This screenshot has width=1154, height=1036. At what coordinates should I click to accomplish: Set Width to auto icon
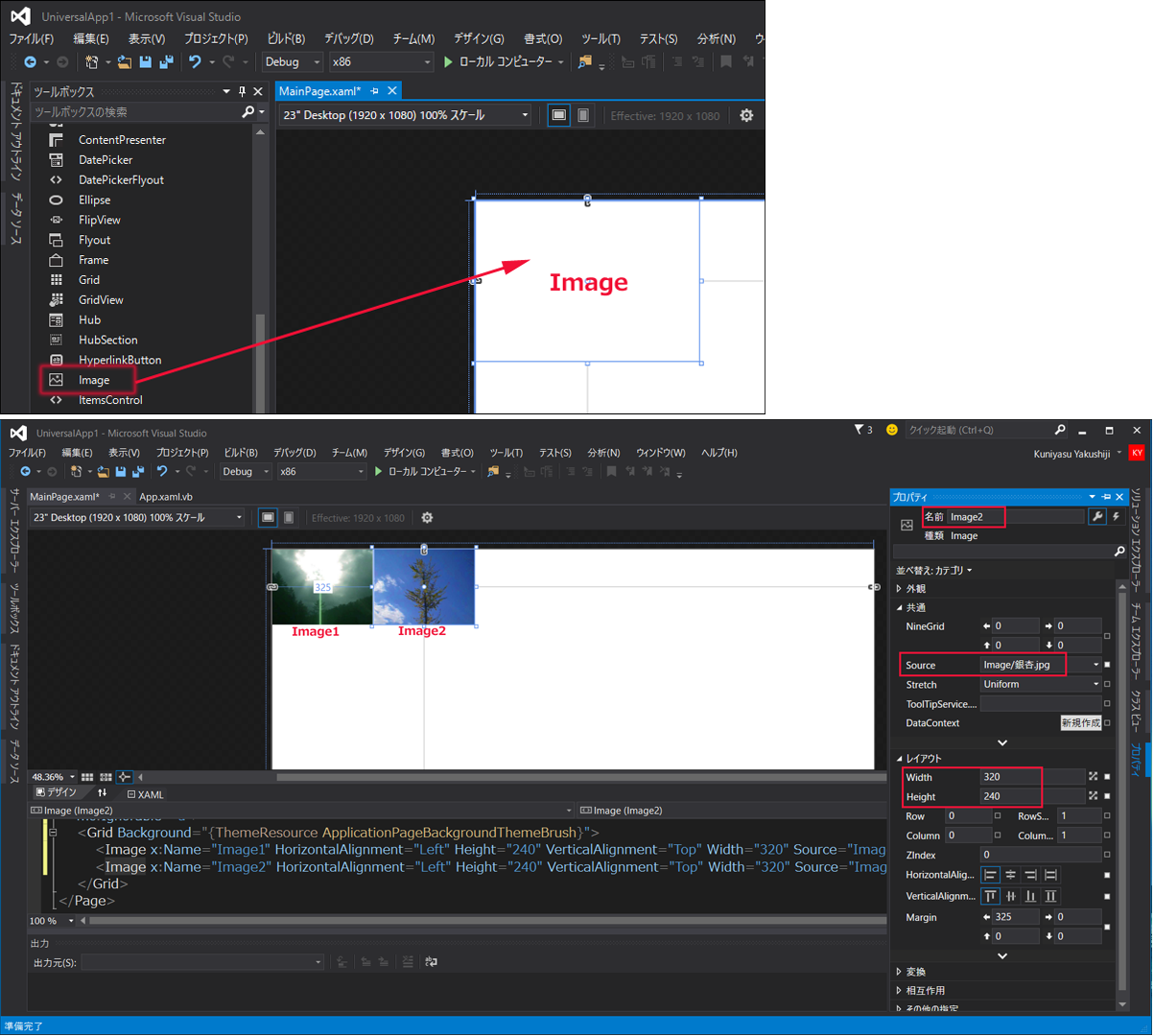1094,776
